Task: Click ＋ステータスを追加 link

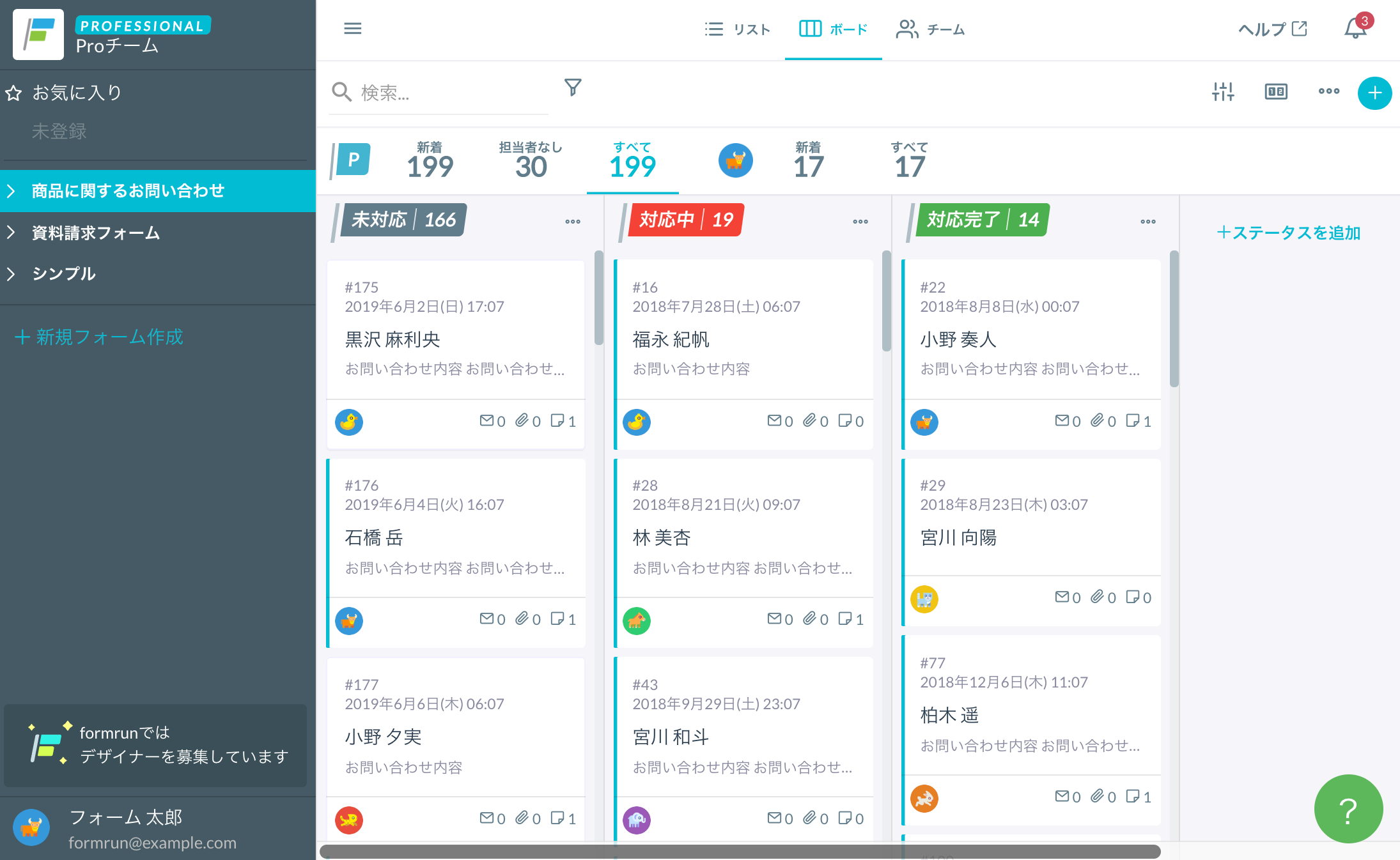Action: [1288, 233]
